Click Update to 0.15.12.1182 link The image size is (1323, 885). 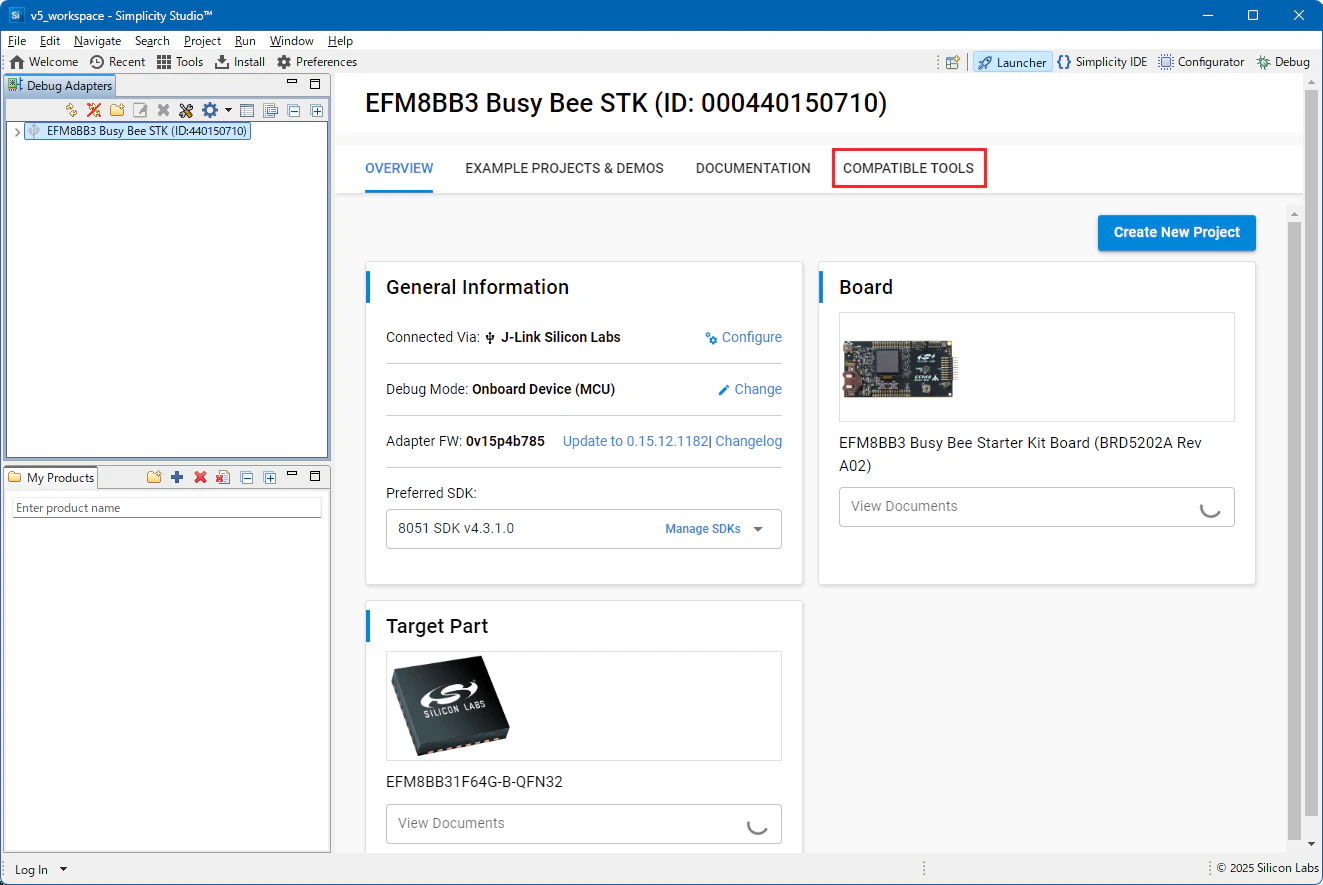click(x=636, y=441)
